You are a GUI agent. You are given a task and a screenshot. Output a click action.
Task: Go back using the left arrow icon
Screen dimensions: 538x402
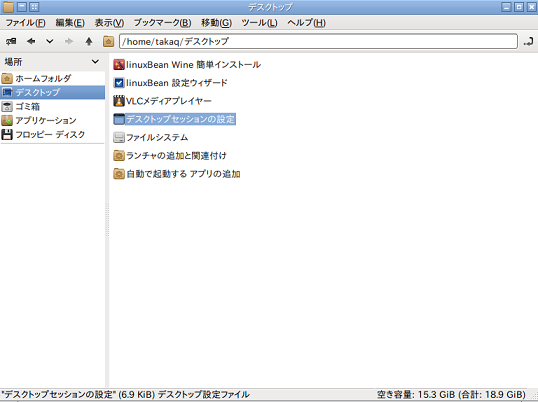point(31,42)
